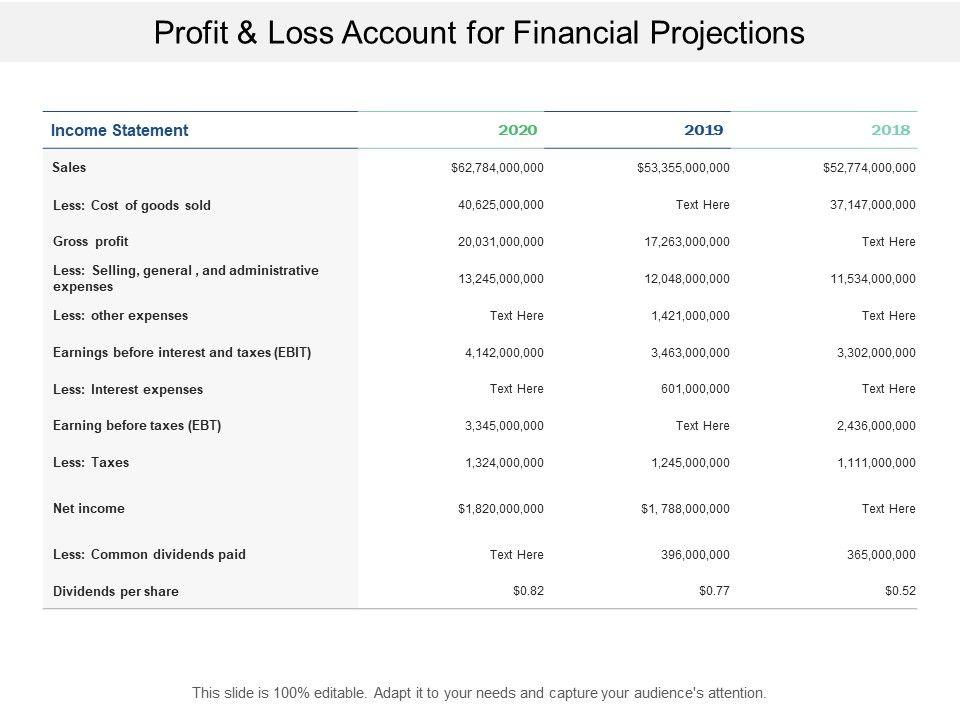Screen dimensions: 960x720
Task: Click "Text Here" in 2018 Gross profit
Action: coord(888,242)
